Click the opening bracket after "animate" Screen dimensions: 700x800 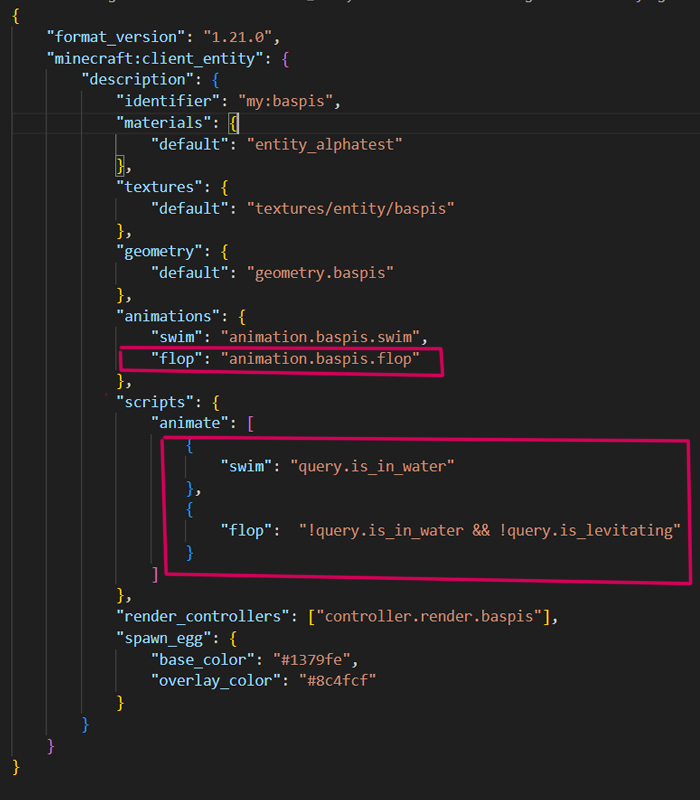coord(251,423)
